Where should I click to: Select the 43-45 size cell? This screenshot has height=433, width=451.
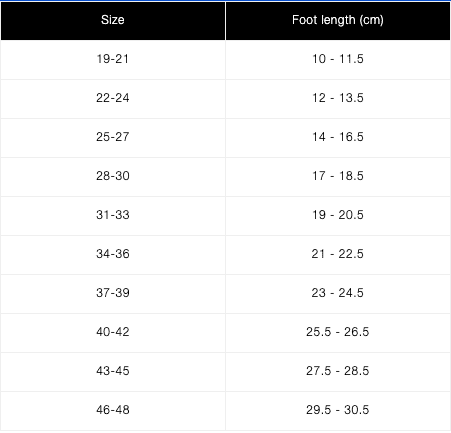113,372
